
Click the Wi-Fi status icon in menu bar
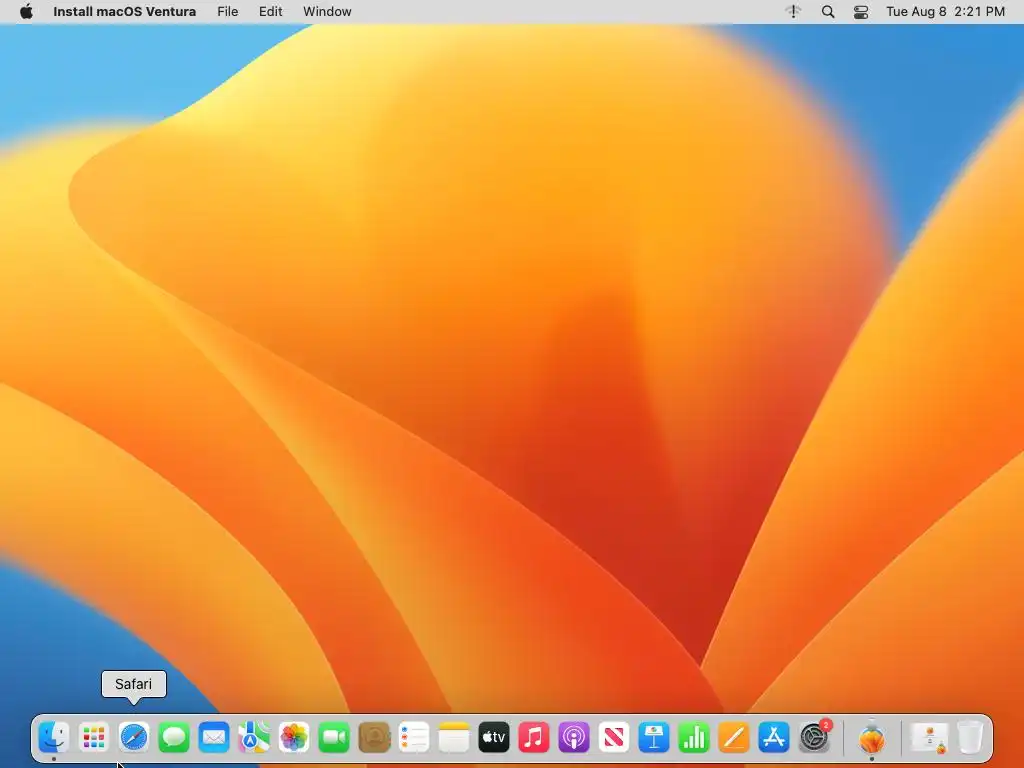[793, 12]
